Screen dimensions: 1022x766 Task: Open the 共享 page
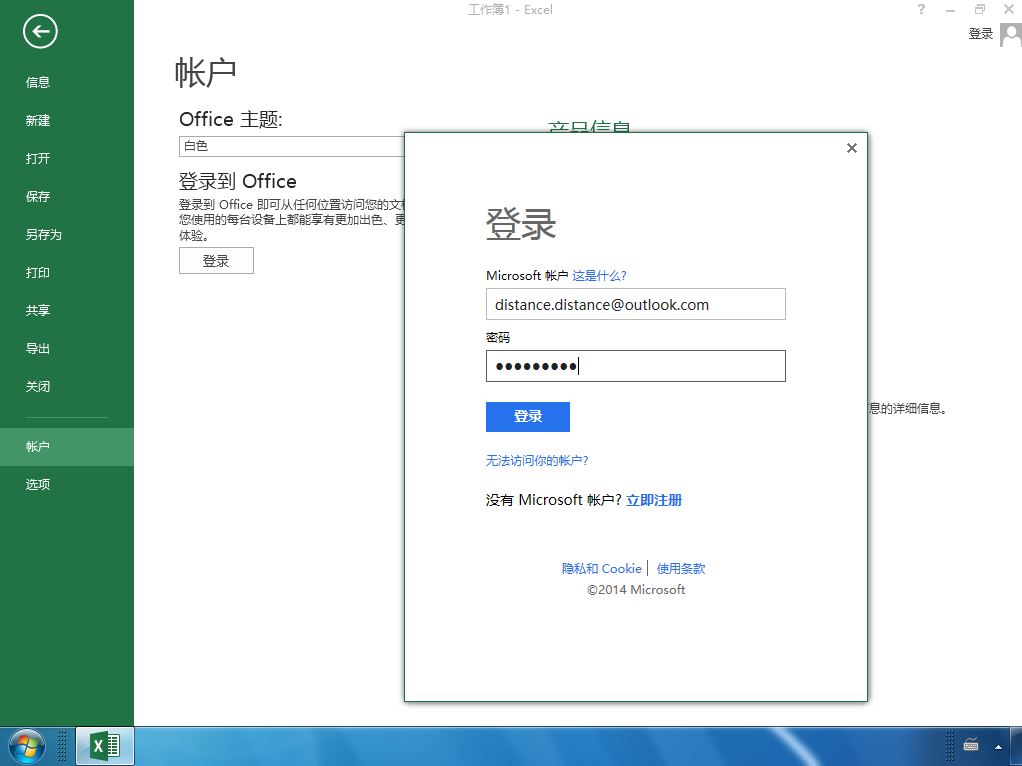38,310
